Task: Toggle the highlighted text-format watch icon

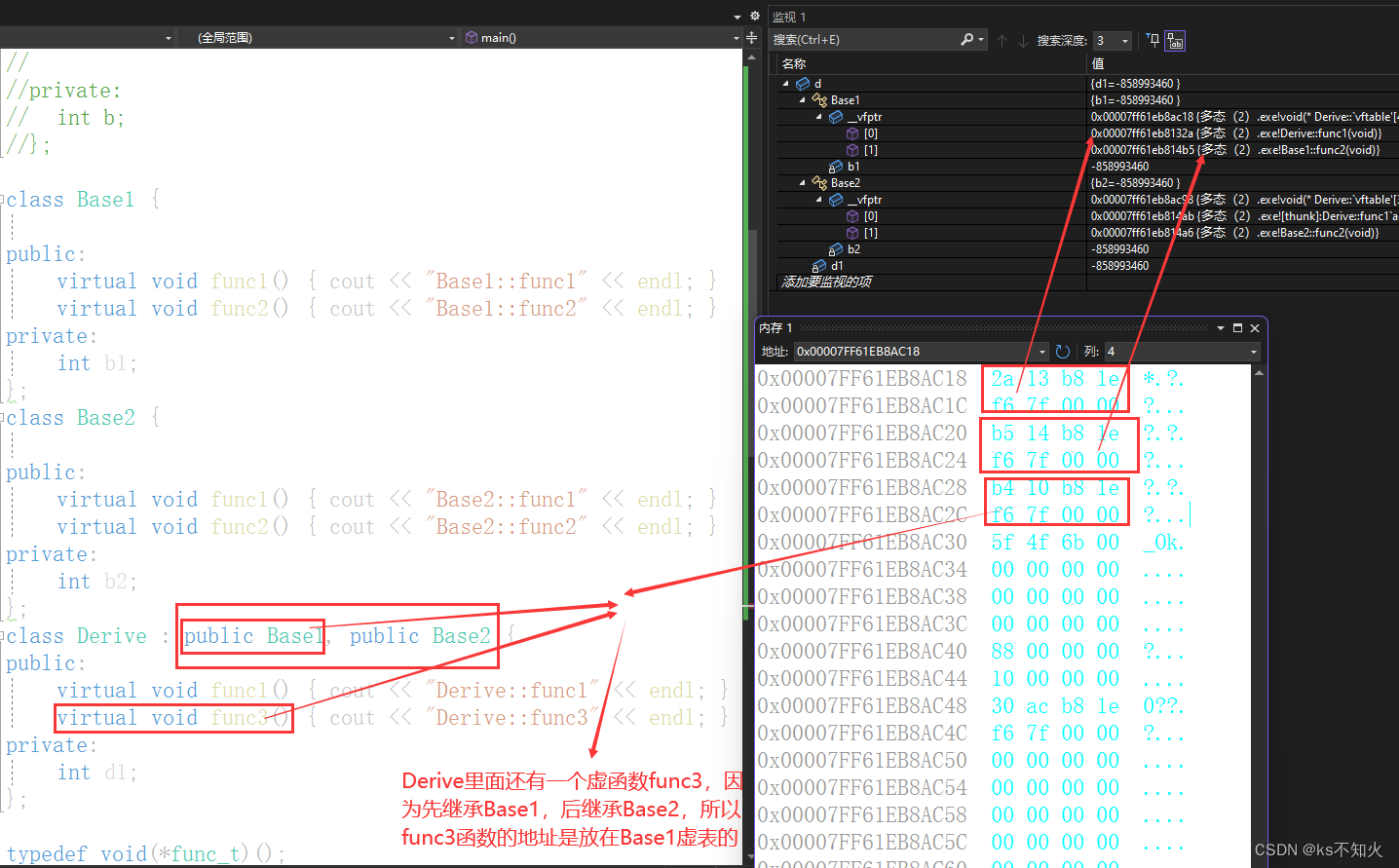Action: click(1175, 40)
